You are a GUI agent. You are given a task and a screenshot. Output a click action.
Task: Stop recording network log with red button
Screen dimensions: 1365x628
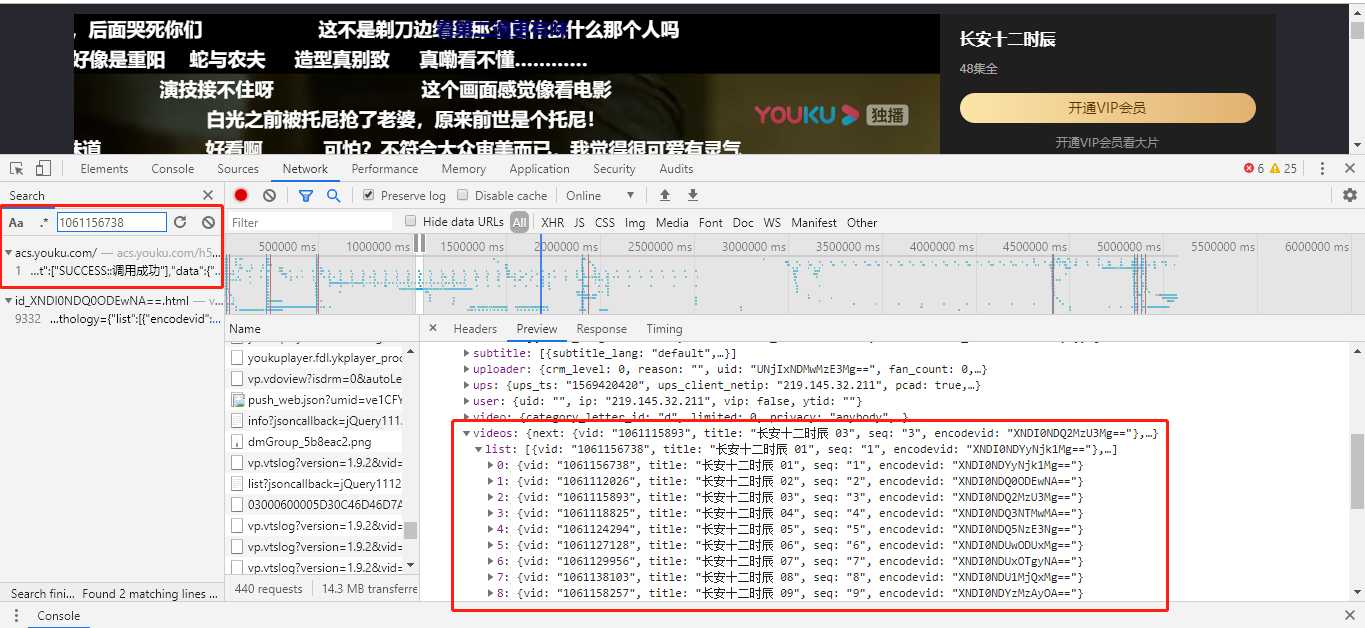point(241,195)
